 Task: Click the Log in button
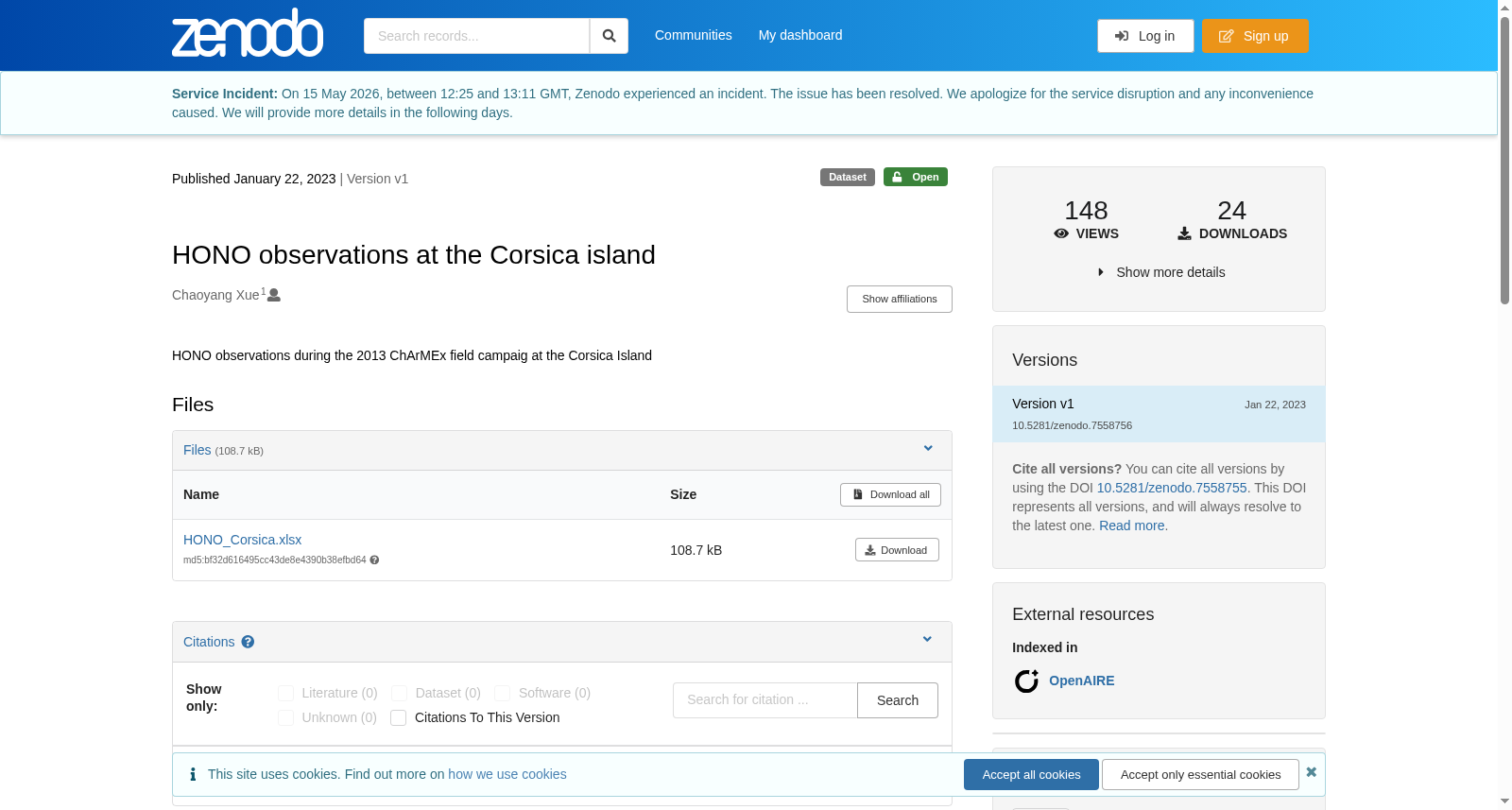tap(1145, 36)
